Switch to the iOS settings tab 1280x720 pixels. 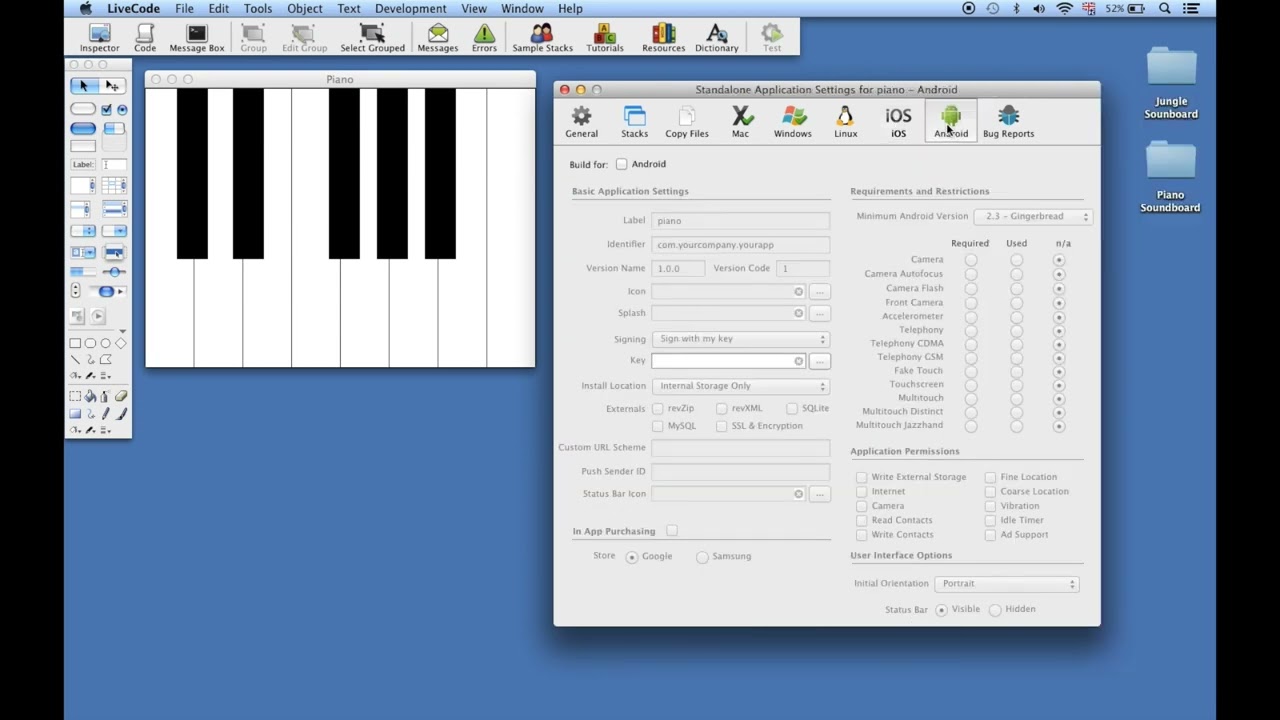(x=898, y=122)
